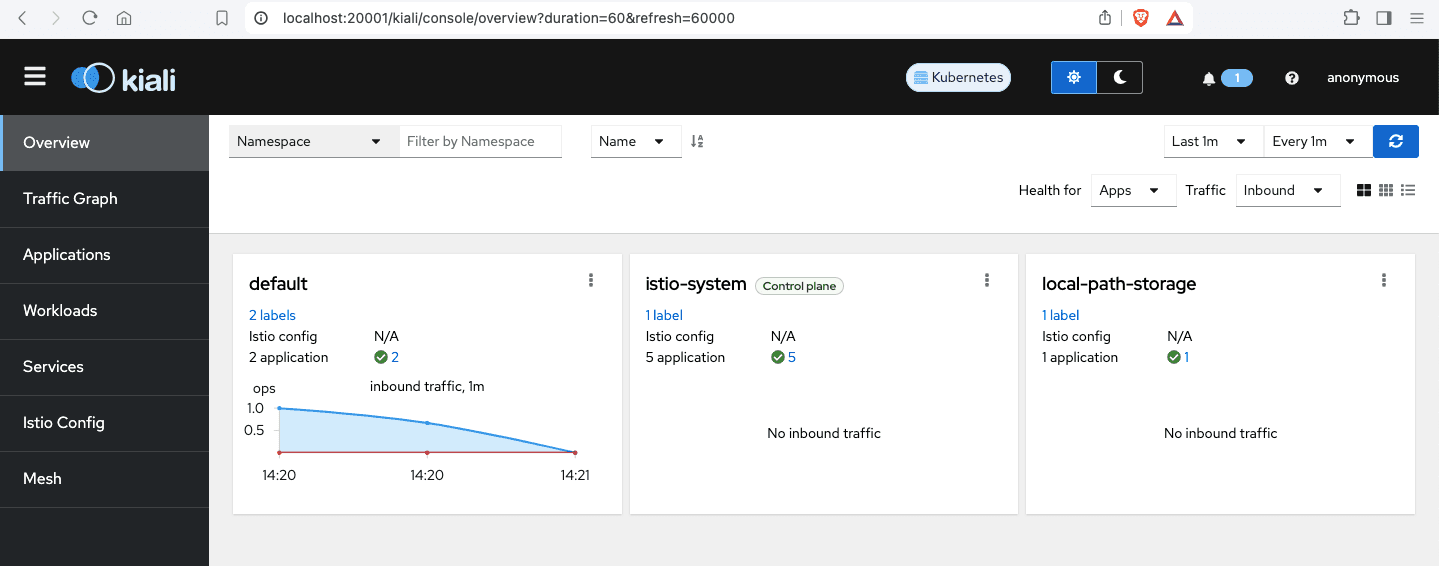Select the expanded cards view
This screenshot has height=566, width=1439.
tap(1364, 190)
